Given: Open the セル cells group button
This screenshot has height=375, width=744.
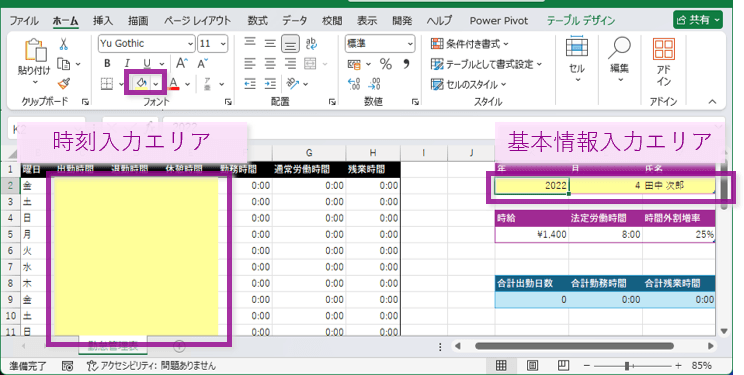Looking at the screenshot, I should pyautogui.click(x=577, y=59).
